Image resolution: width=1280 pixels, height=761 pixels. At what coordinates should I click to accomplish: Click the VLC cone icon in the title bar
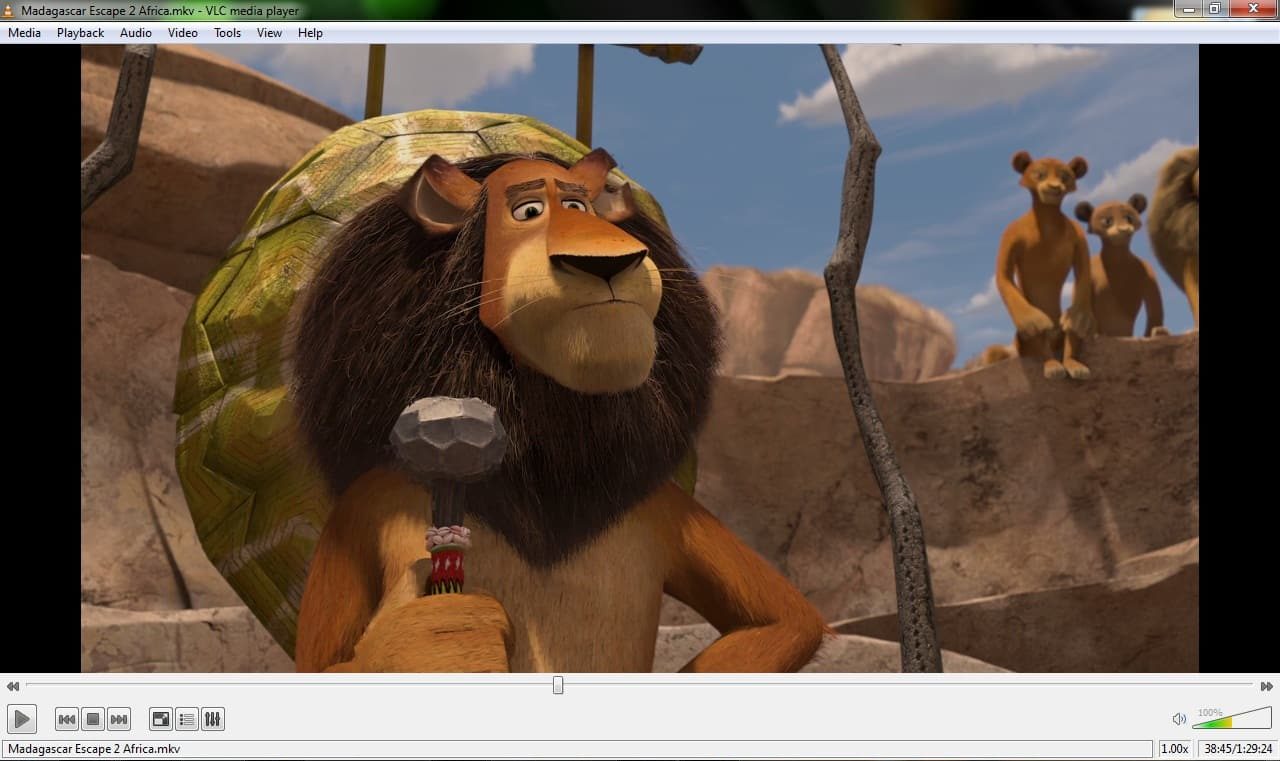click(x=8, y=10)
